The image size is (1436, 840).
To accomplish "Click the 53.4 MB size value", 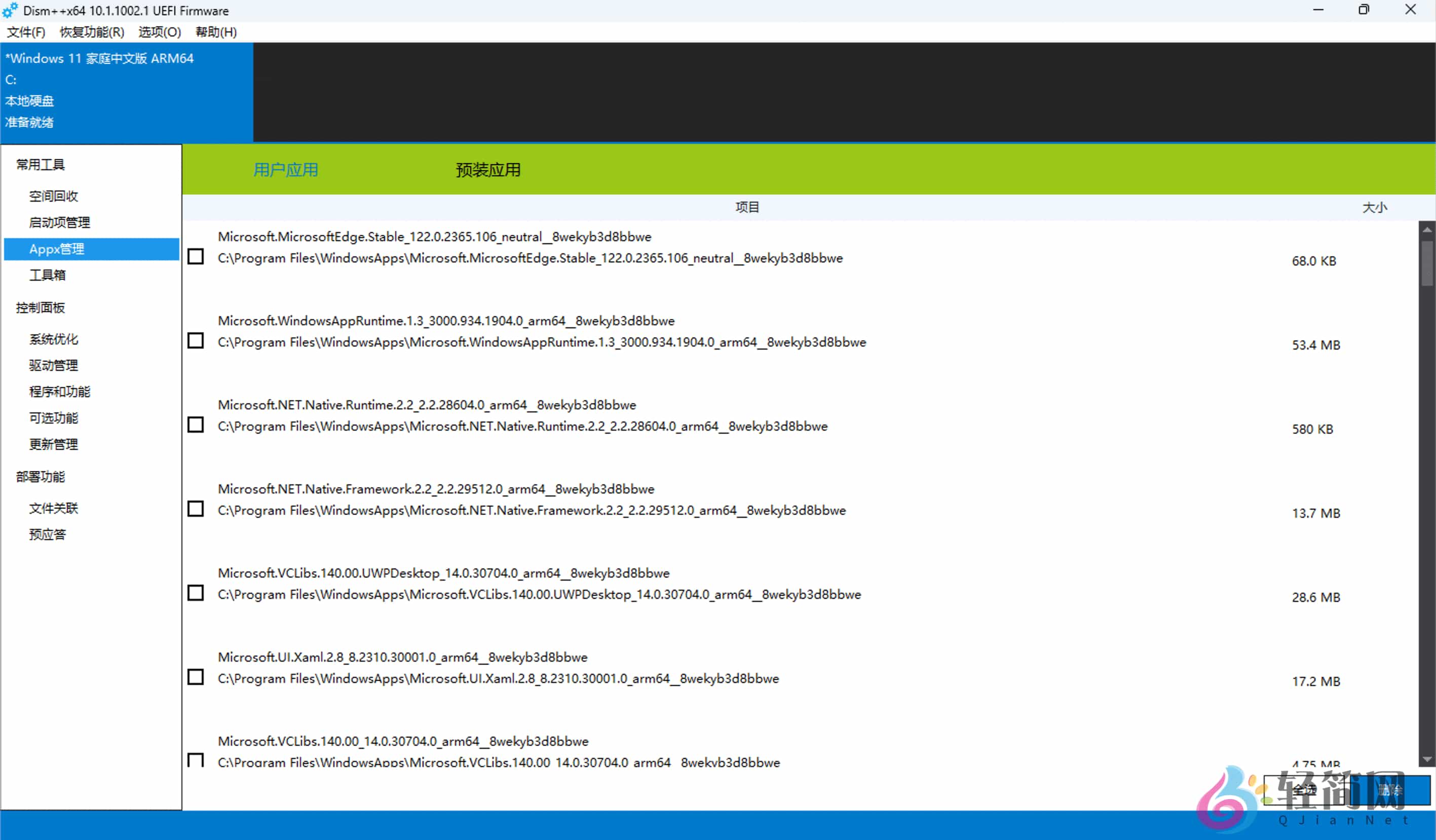I will coord(1316,345).
